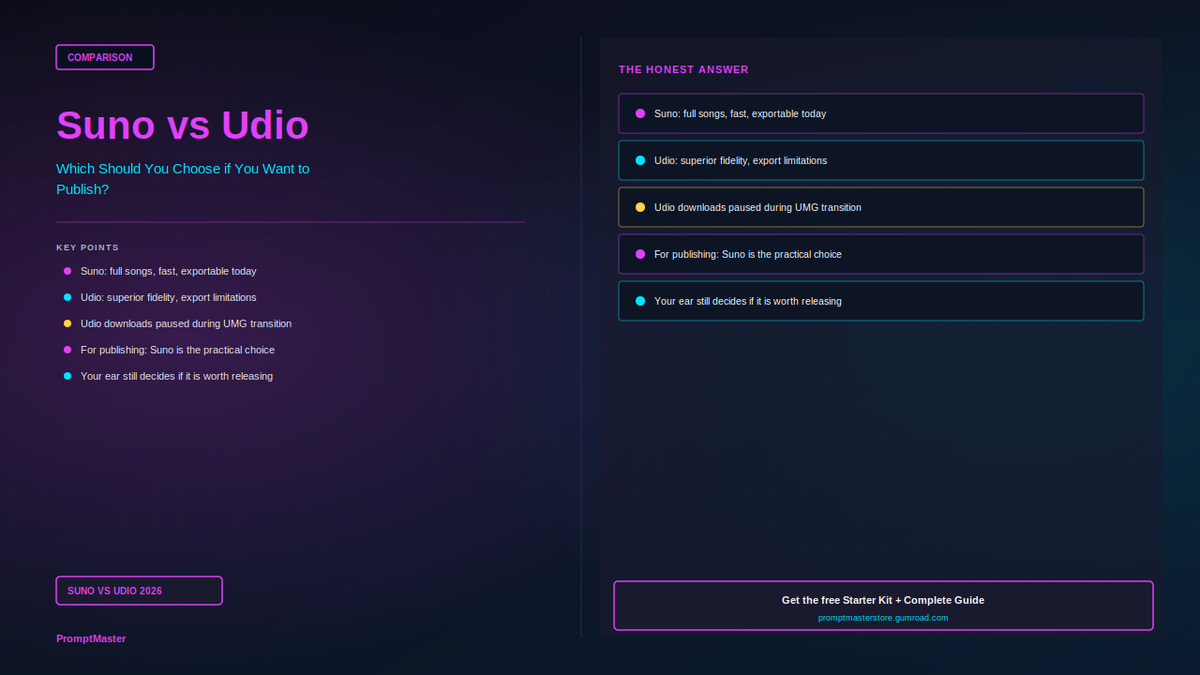Click the PromptMaster brand label
1200x675 pixels.
(91, 638)
